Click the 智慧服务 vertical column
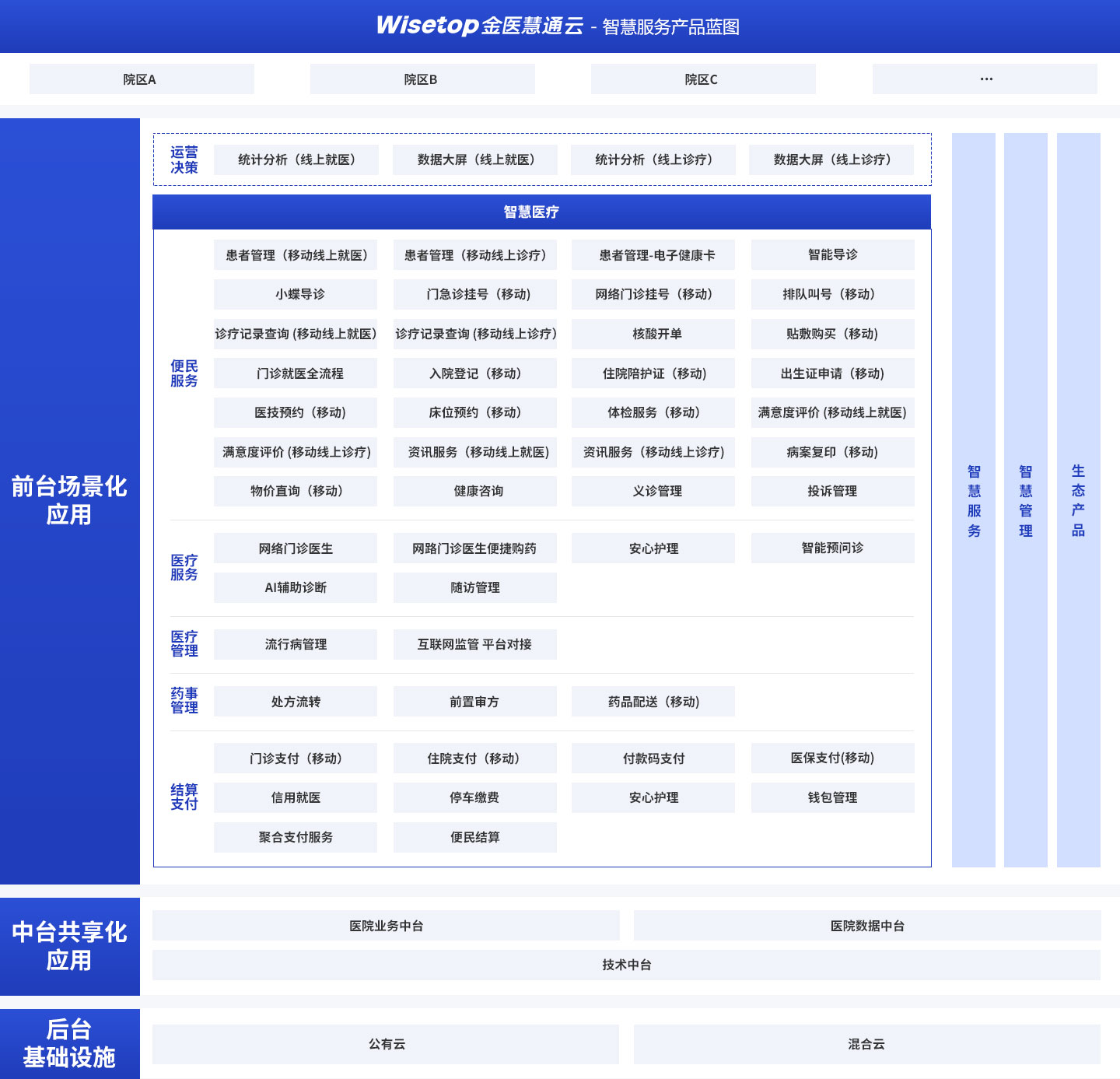This screenshot has height=1079, width=1120. click(x=974, y=500)
